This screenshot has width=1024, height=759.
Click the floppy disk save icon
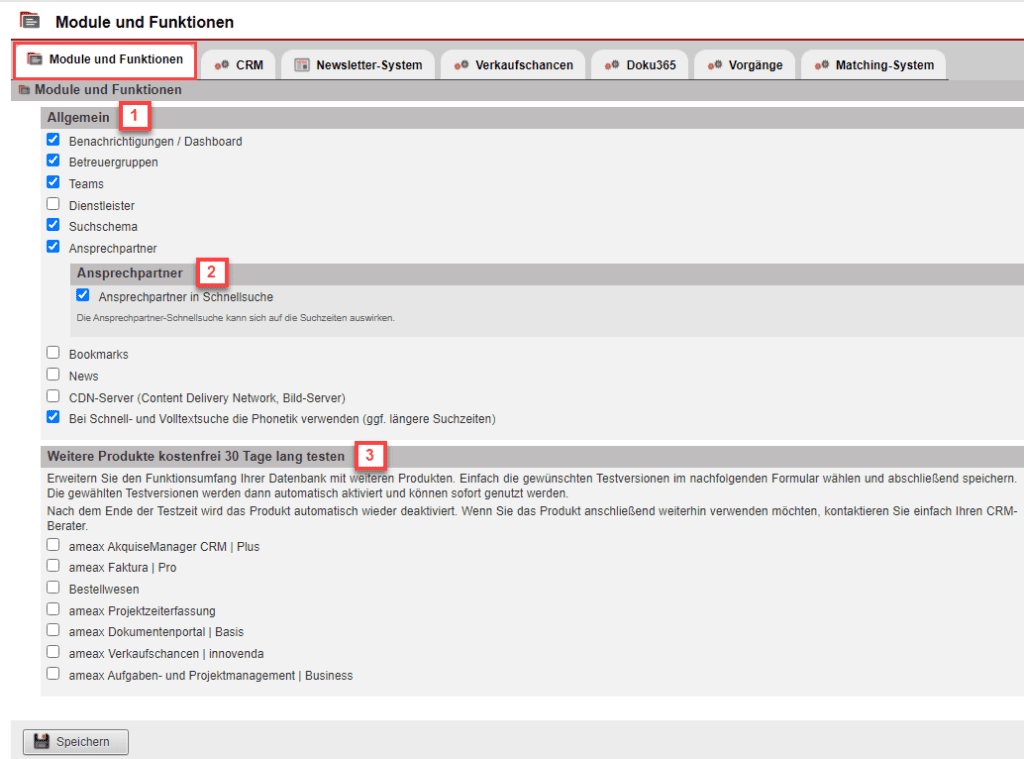pos(40,741)
